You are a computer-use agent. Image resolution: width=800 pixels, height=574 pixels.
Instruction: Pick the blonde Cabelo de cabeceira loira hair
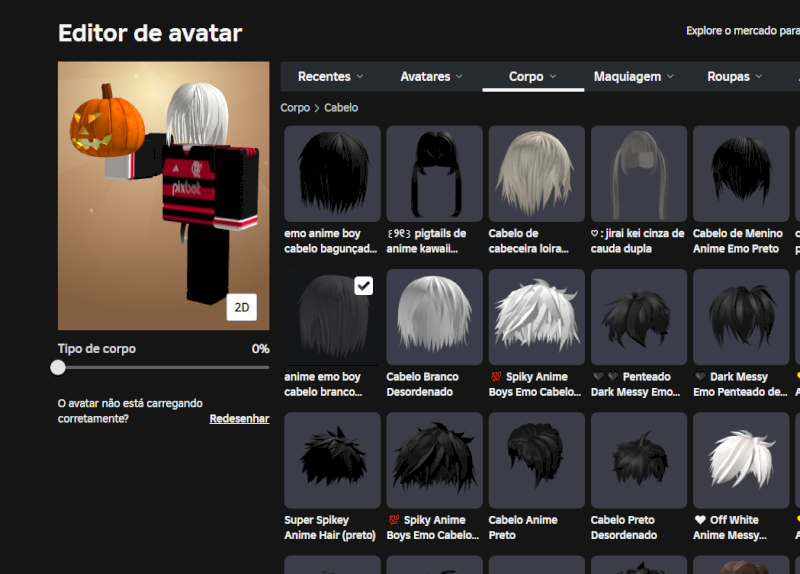[x=536, y=173]
